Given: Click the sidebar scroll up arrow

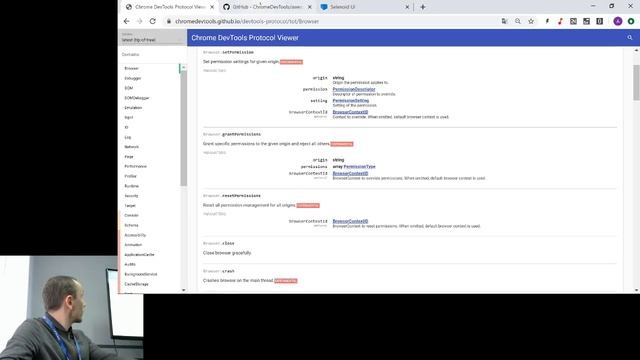Looking at the screenshot, I should [184, 67].
